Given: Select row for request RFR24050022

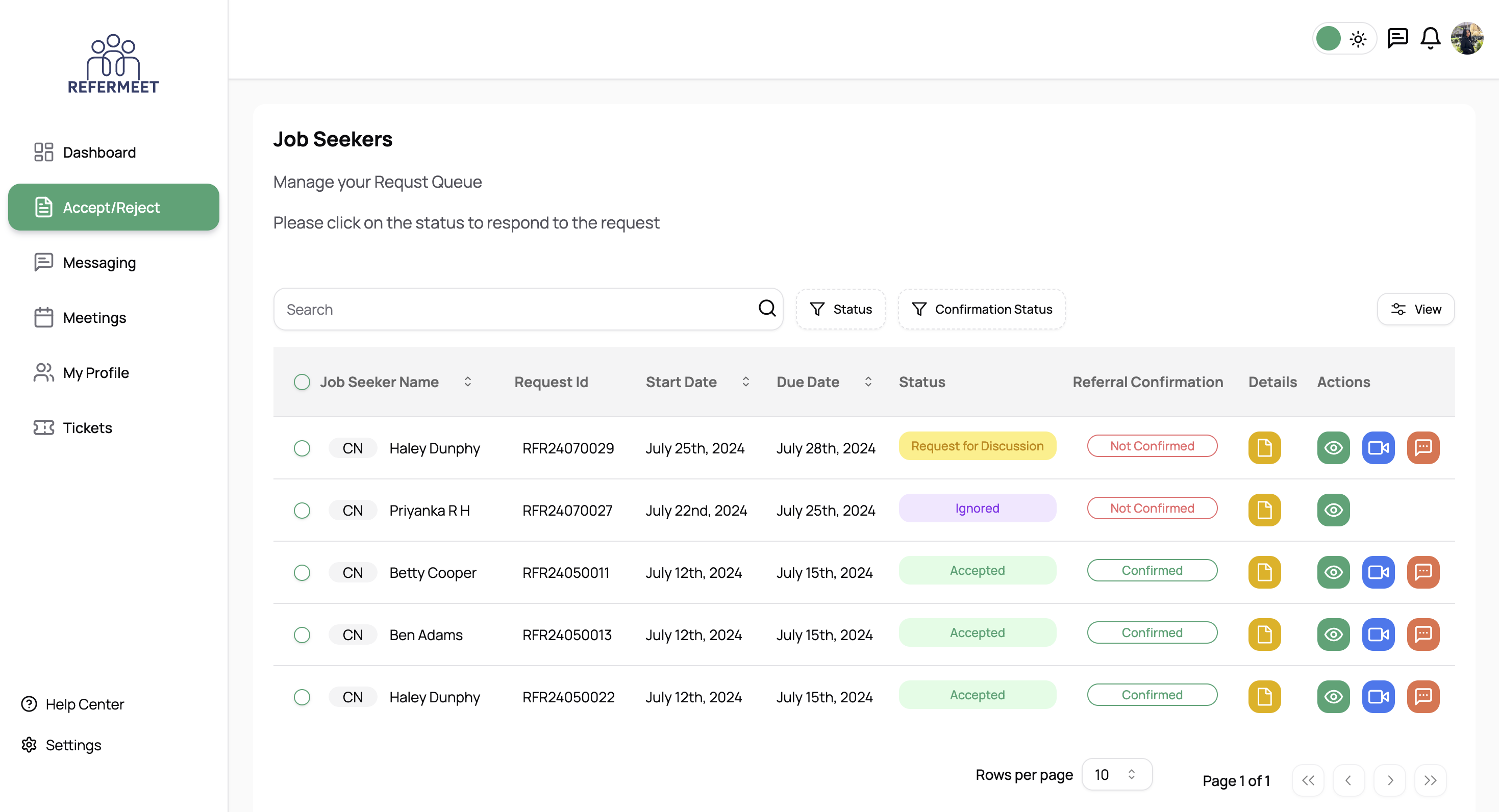Looking at the screenshot, I should tap(302, 697).
